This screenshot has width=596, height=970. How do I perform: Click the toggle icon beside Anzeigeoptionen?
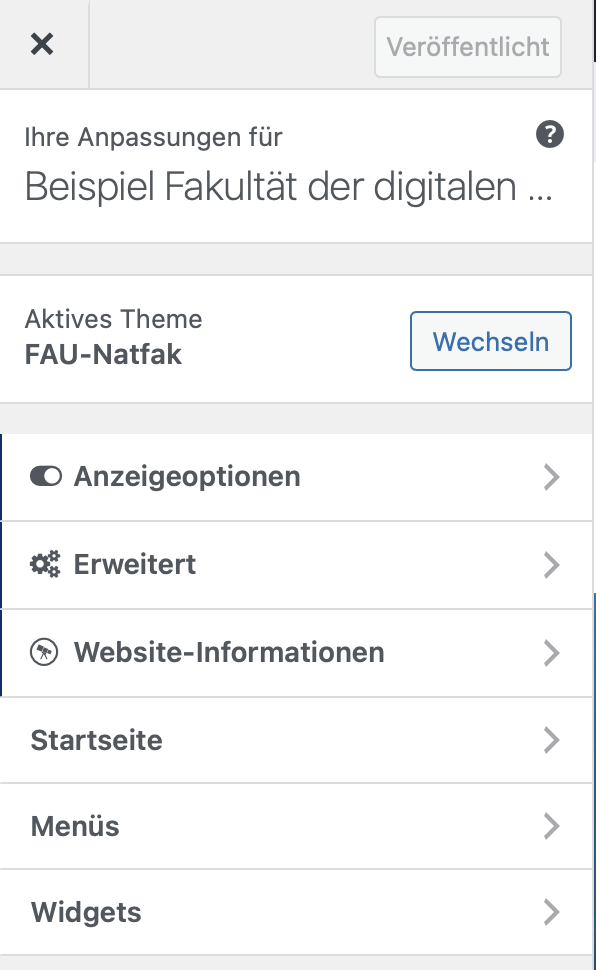[46, 476]
